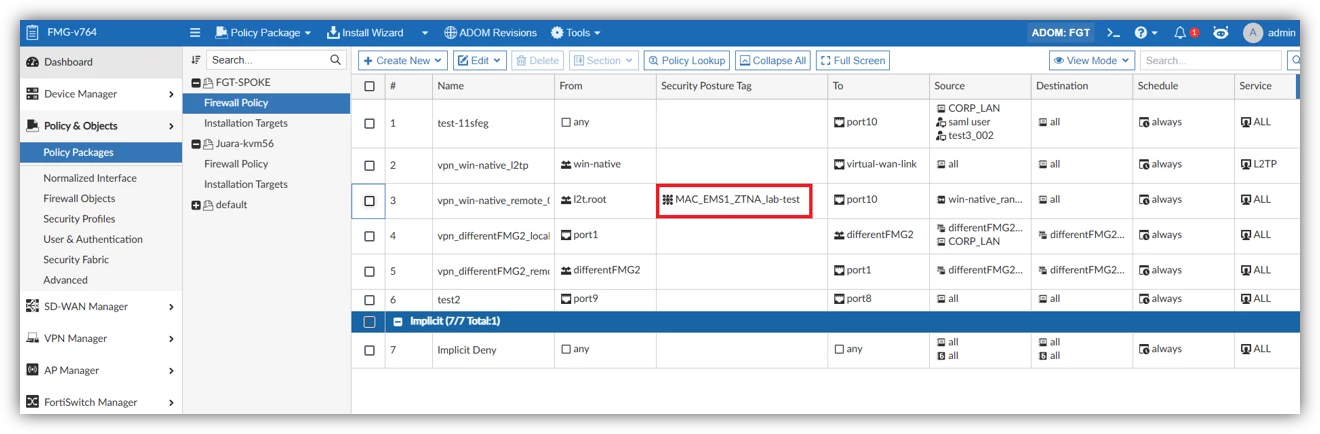Image resolution: width=1320 pixels, height=434 pixels.
Task: Click the FGT-SPOKE package icon
Action: pos(208,83)
